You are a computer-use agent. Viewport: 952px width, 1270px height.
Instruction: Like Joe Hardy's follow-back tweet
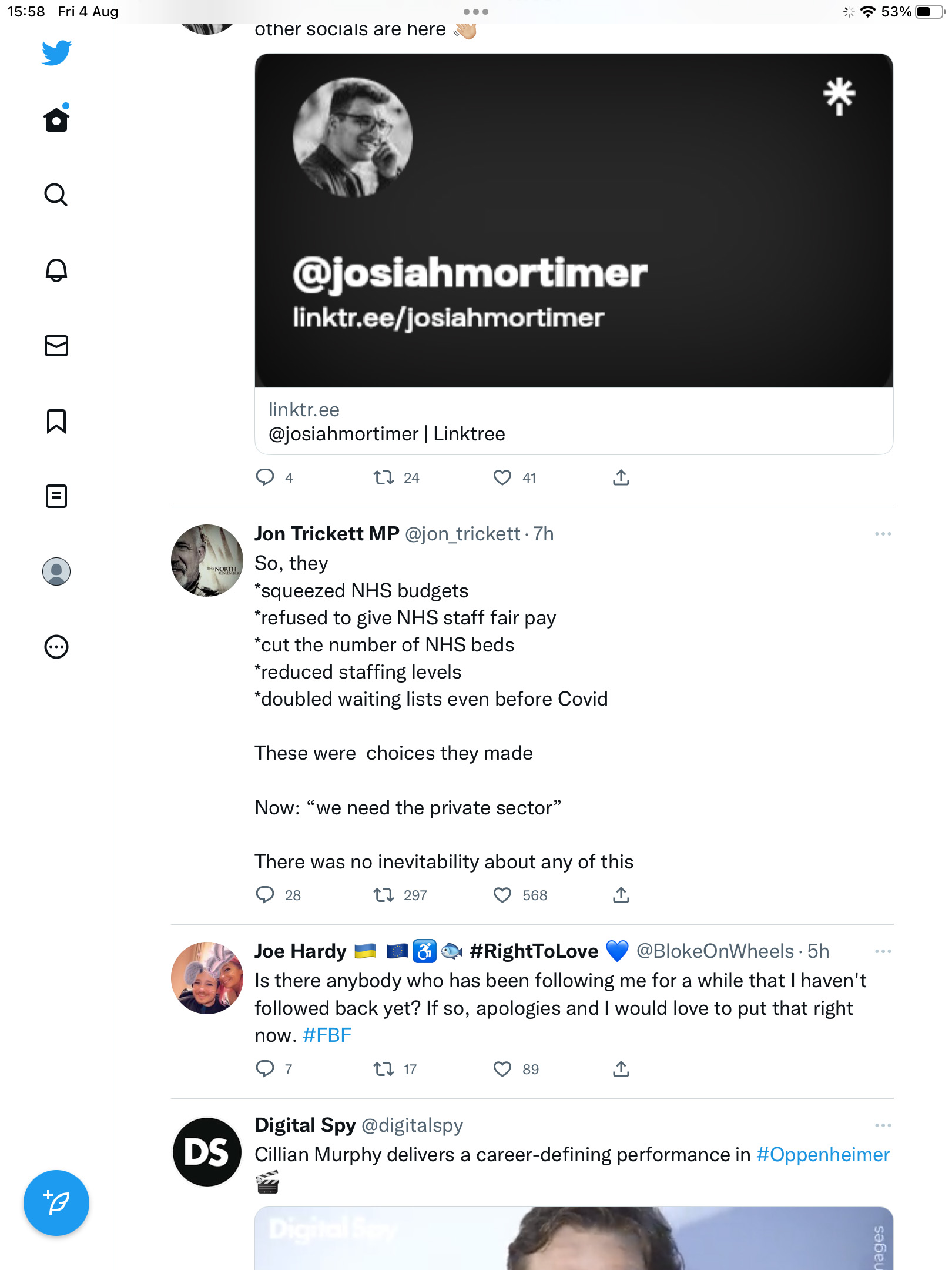502,1068
